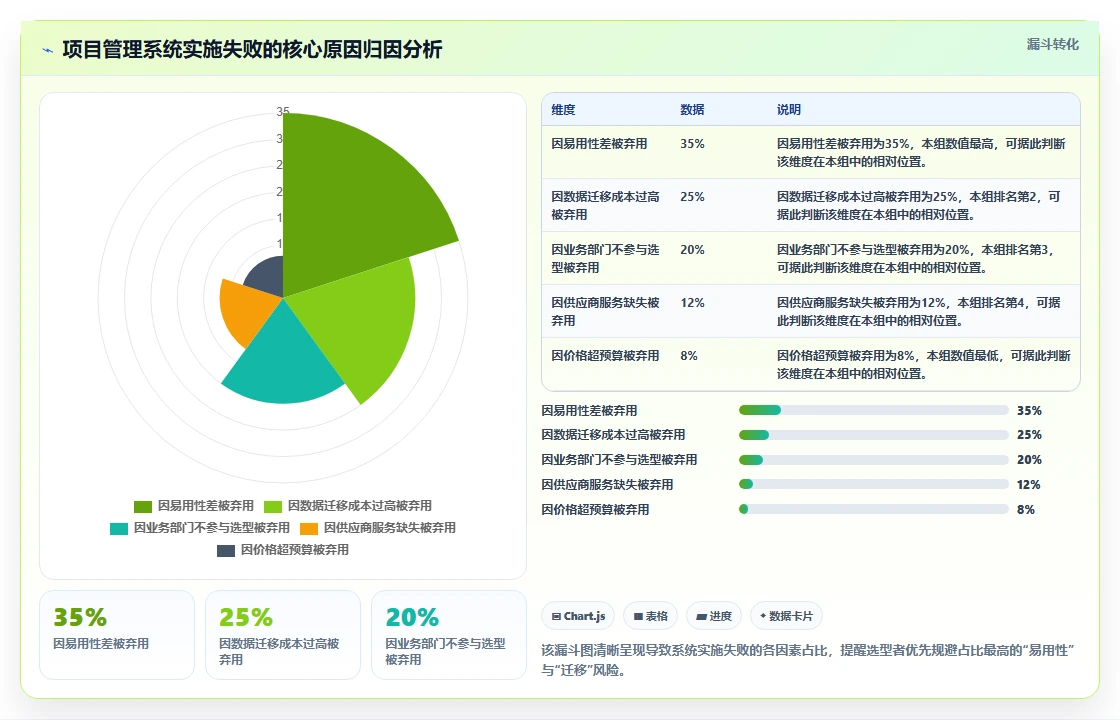Click the 20% value in table
The width and height of the screenshot is (1120, 720).
692,249
